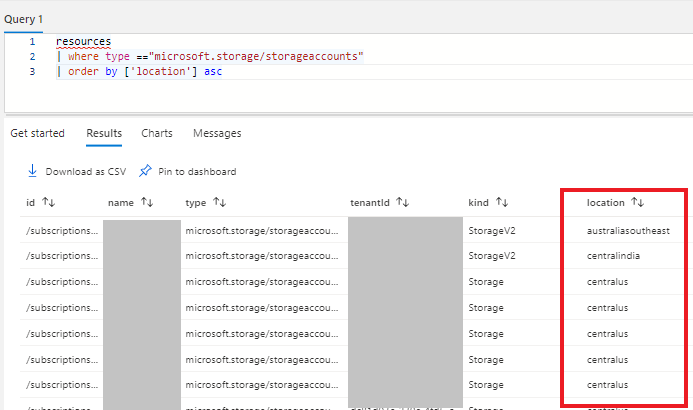Show the Messages tab
This screenshot has height=410, width=693.
[x=217, y=133]
